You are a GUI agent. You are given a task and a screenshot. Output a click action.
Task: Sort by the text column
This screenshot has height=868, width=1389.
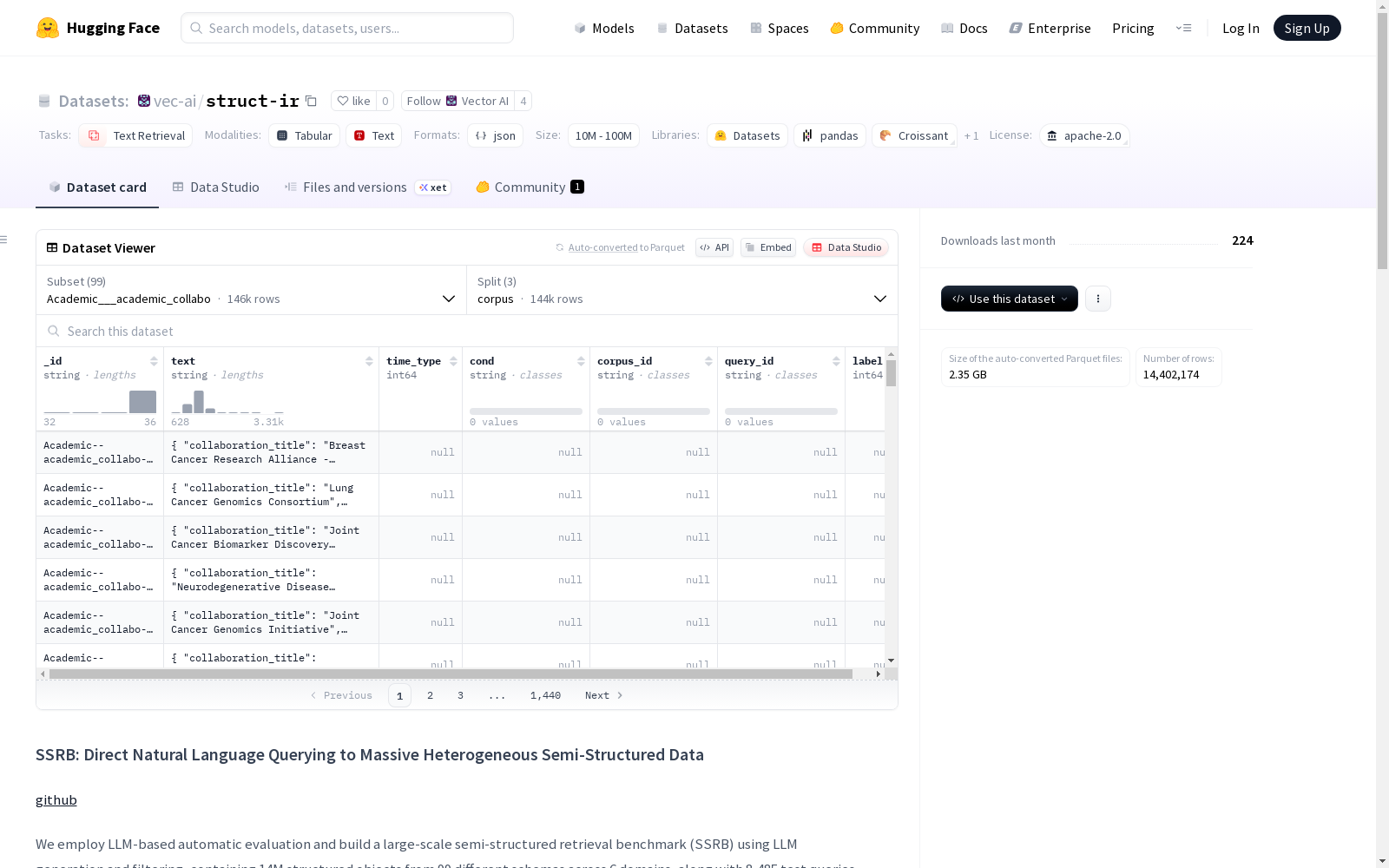[369, 361]
